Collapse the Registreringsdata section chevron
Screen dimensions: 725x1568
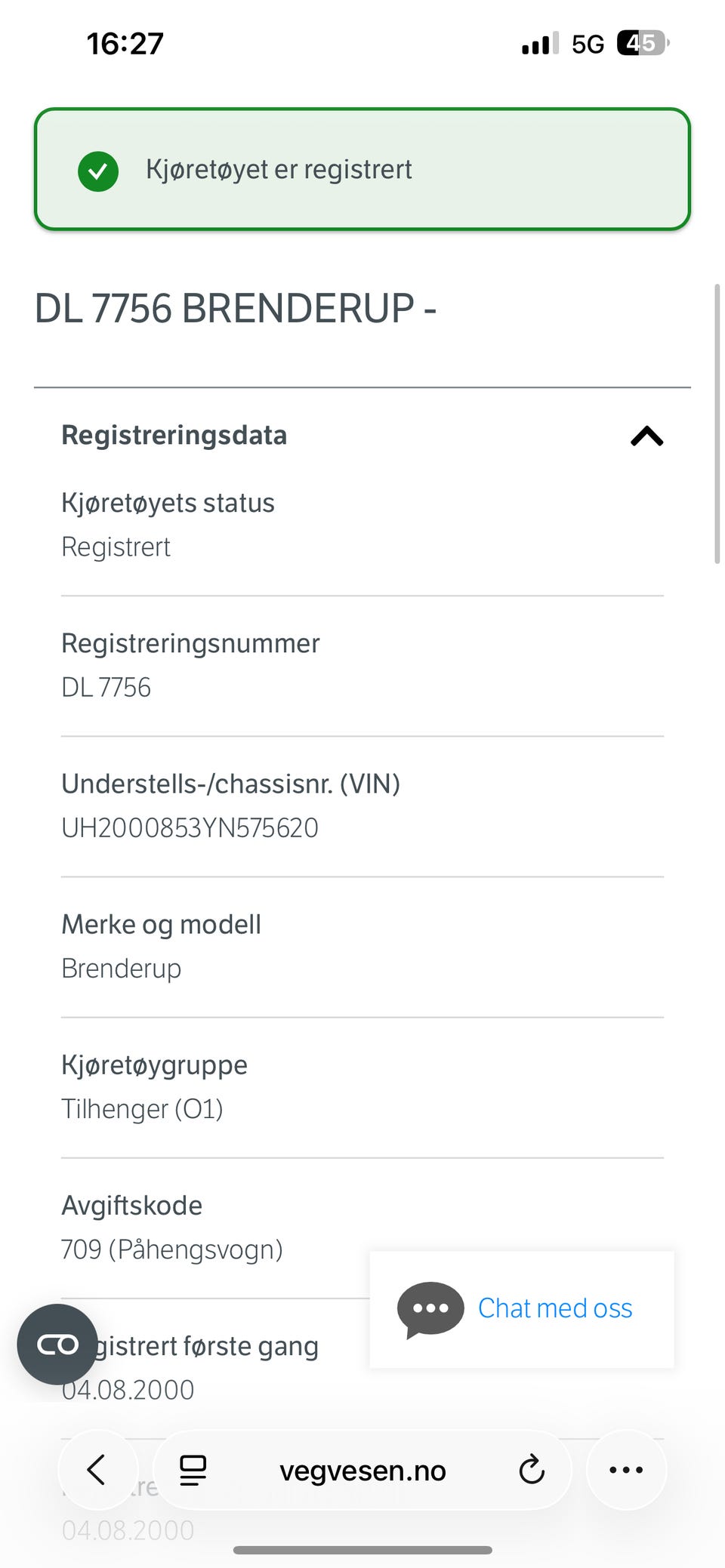[646, 436]
